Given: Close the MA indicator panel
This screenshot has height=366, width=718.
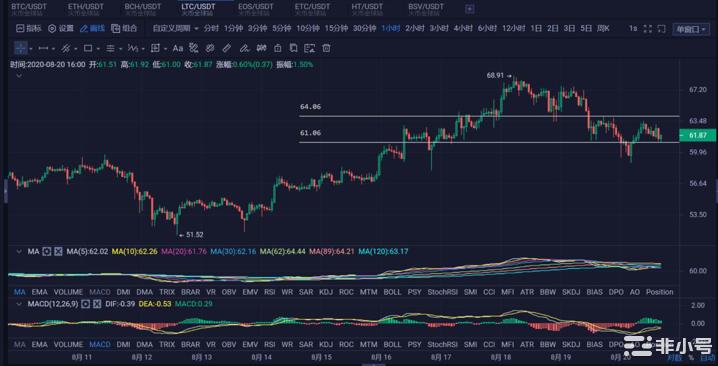Looking at the screenshot, I should coord(58,251).
